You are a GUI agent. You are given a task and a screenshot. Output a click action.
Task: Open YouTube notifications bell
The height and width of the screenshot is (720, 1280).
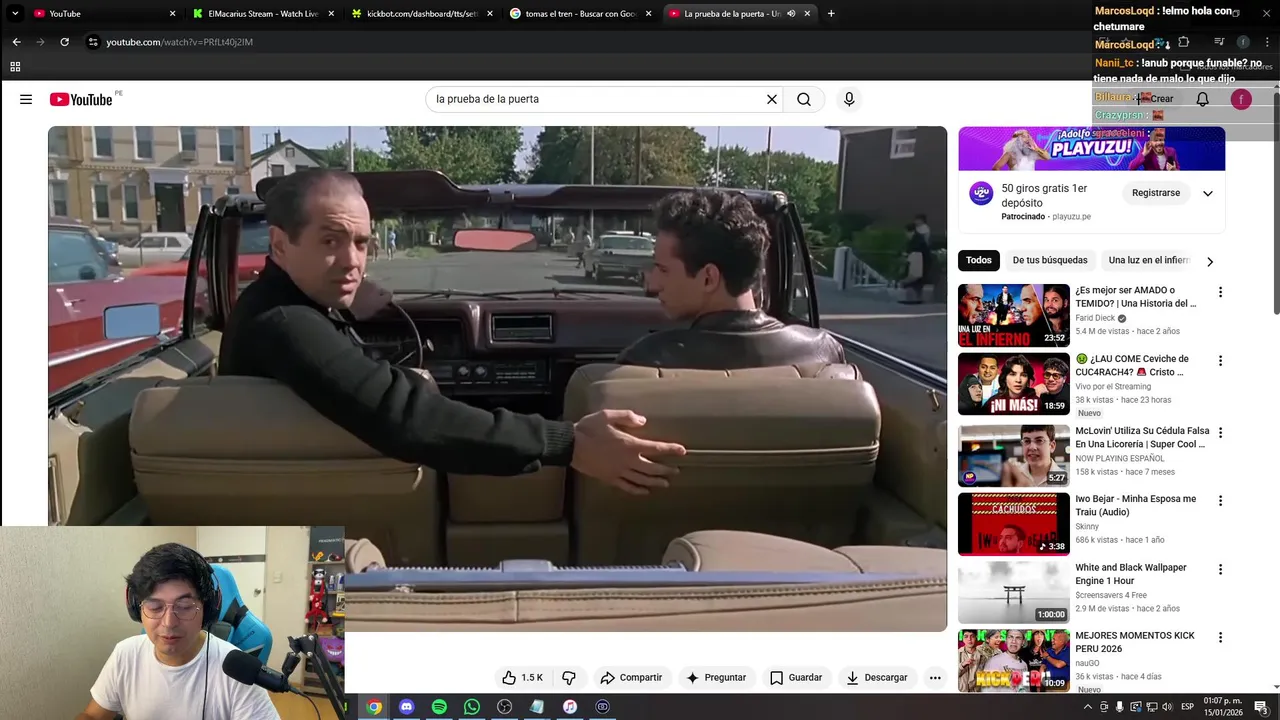(x=1203, y=99)
